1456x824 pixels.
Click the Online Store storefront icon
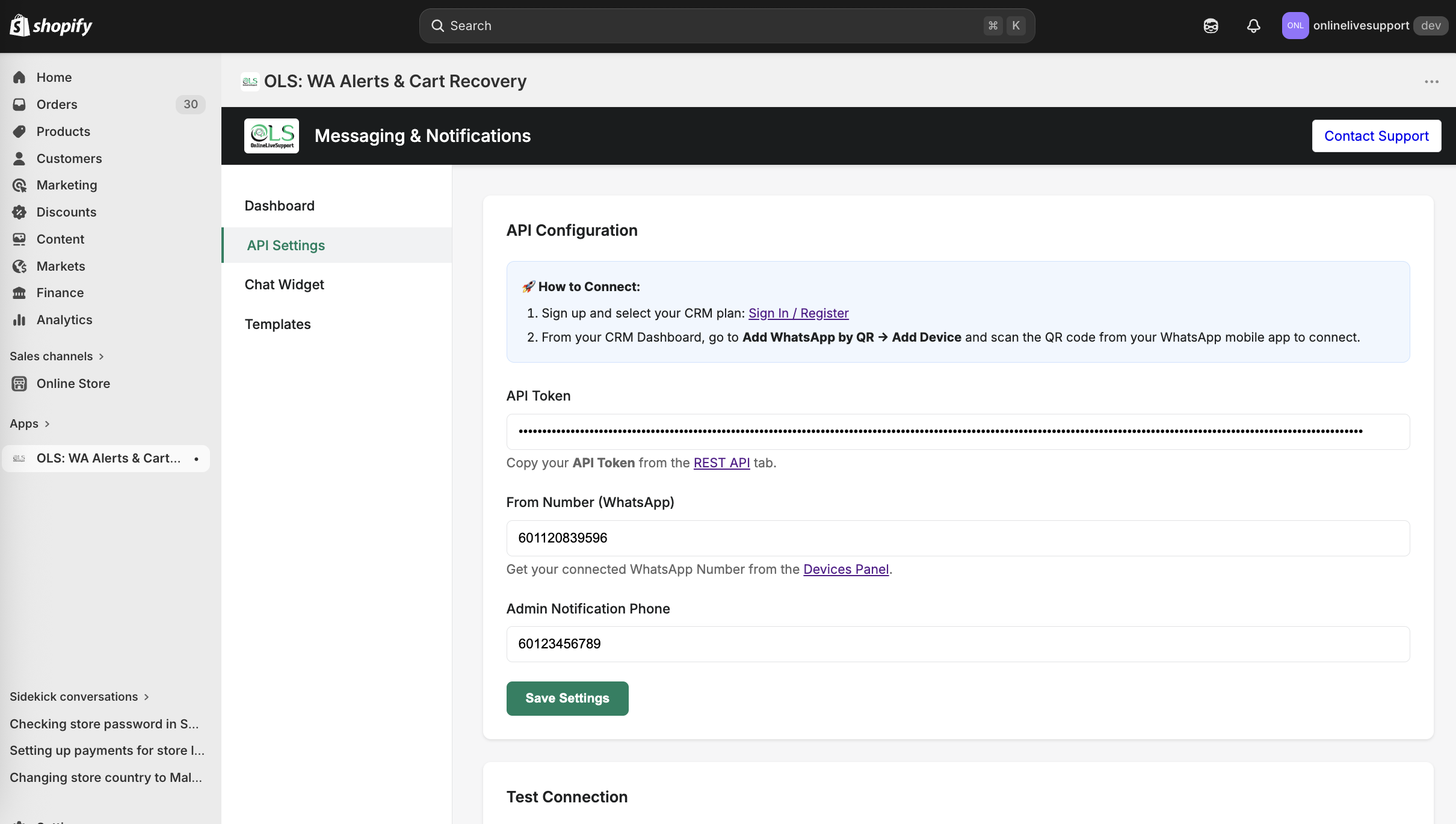point(19,384)
